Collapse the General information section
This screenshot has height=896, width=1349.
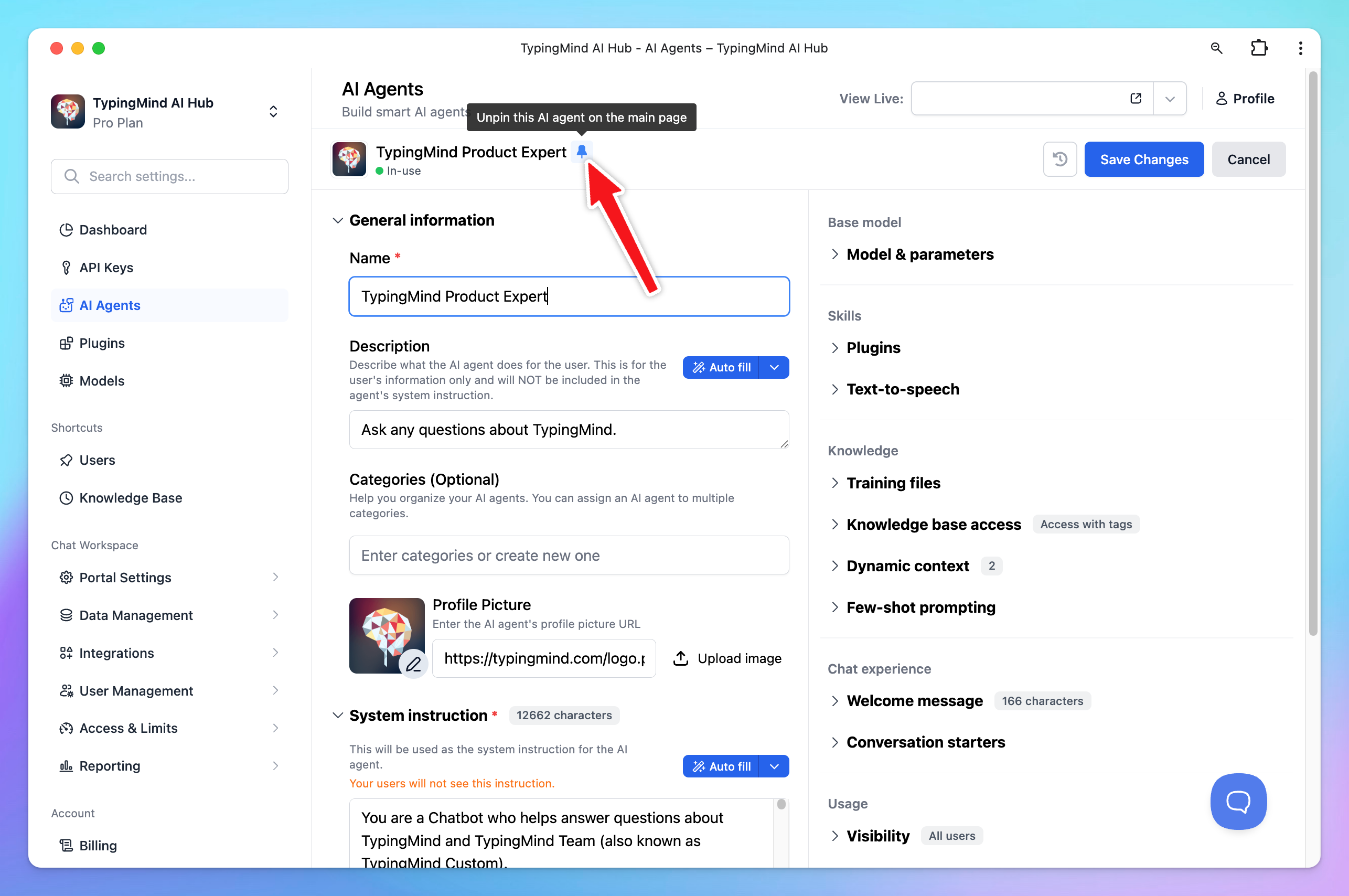[x=338, y=220]
